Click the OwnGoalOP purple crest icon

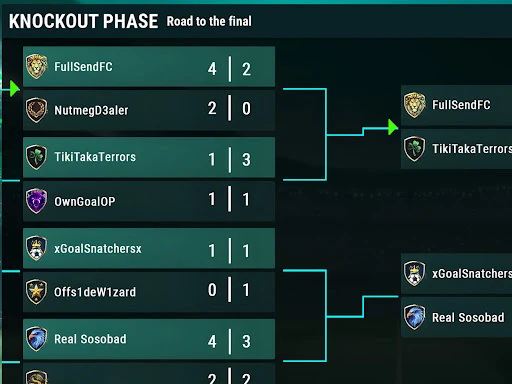[36, 201]
